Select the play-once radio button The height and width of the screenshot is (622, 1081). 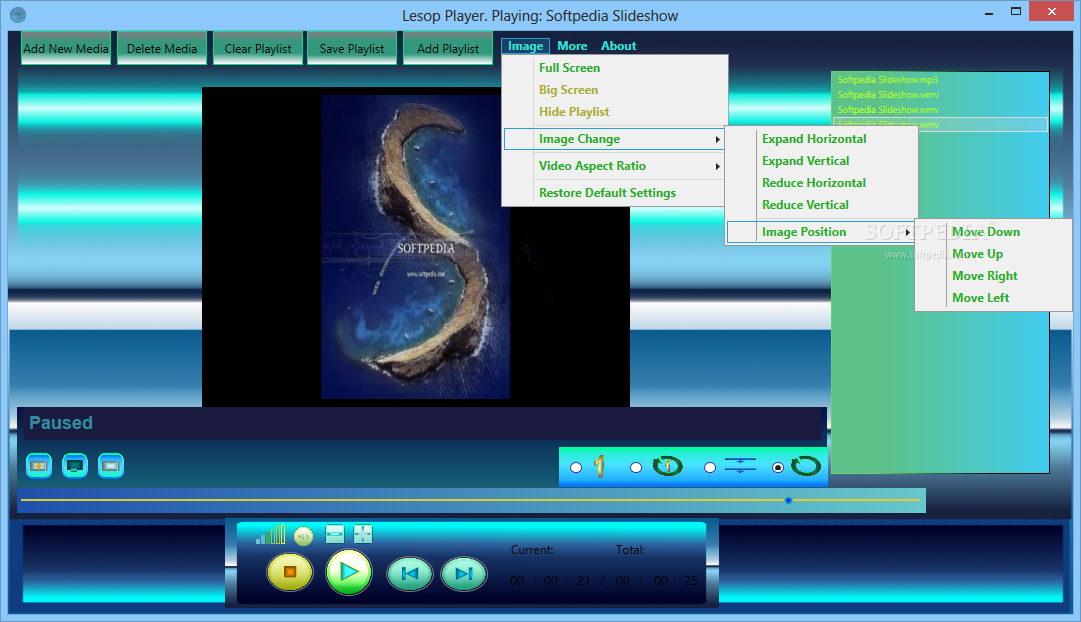point(576,468)
